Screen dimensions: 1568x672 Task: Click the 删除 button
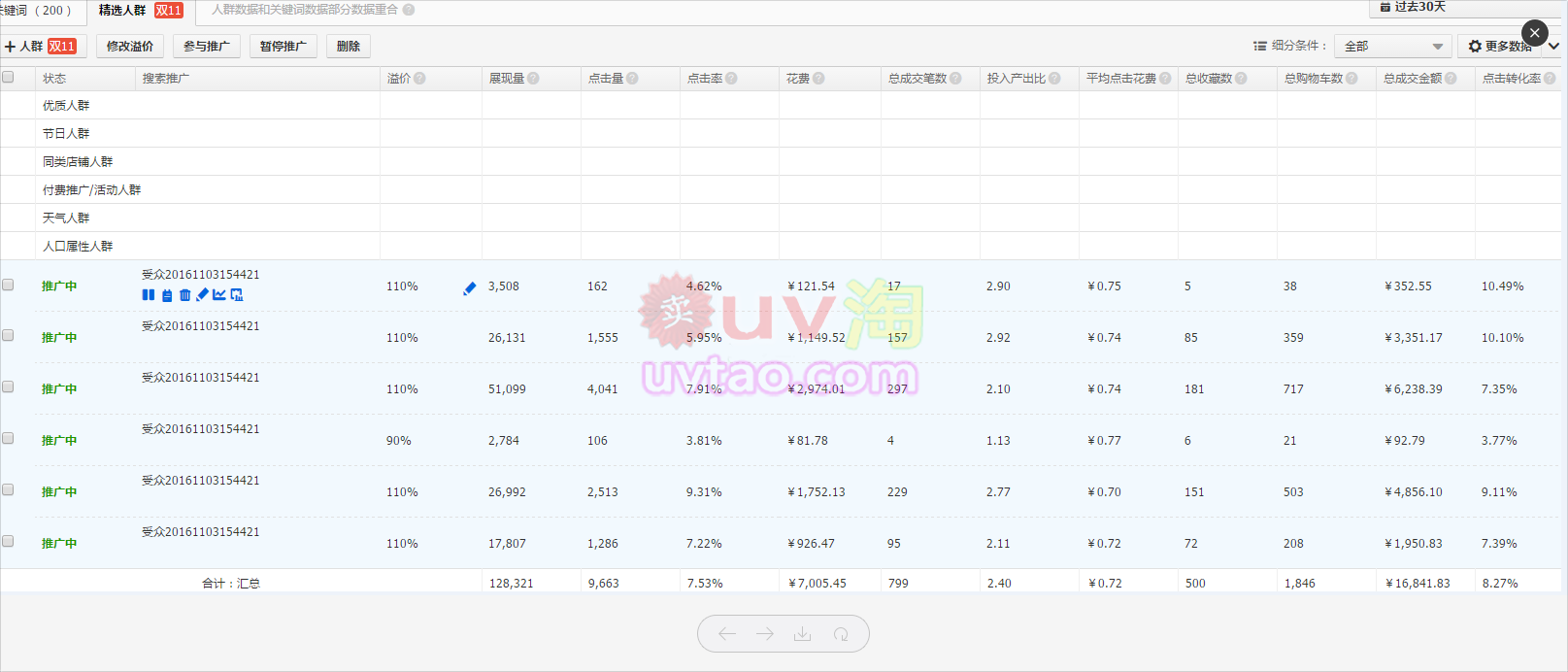tap(349, 47)
